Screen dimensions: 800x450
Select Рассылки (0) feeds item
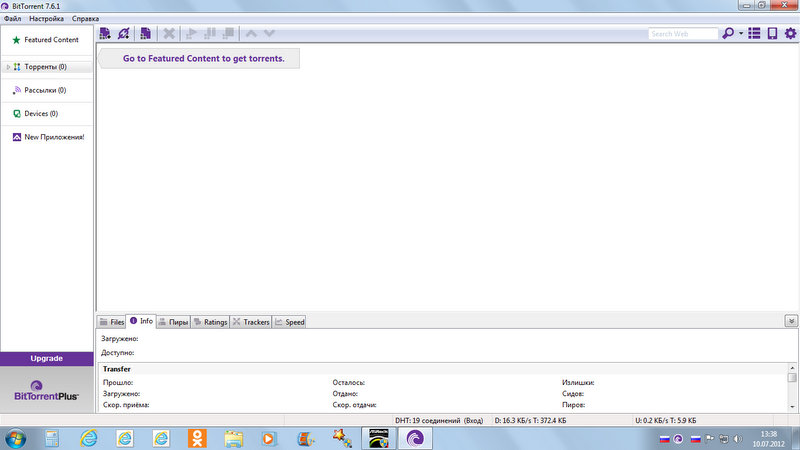pyautogui.click(x=47, y=90)
